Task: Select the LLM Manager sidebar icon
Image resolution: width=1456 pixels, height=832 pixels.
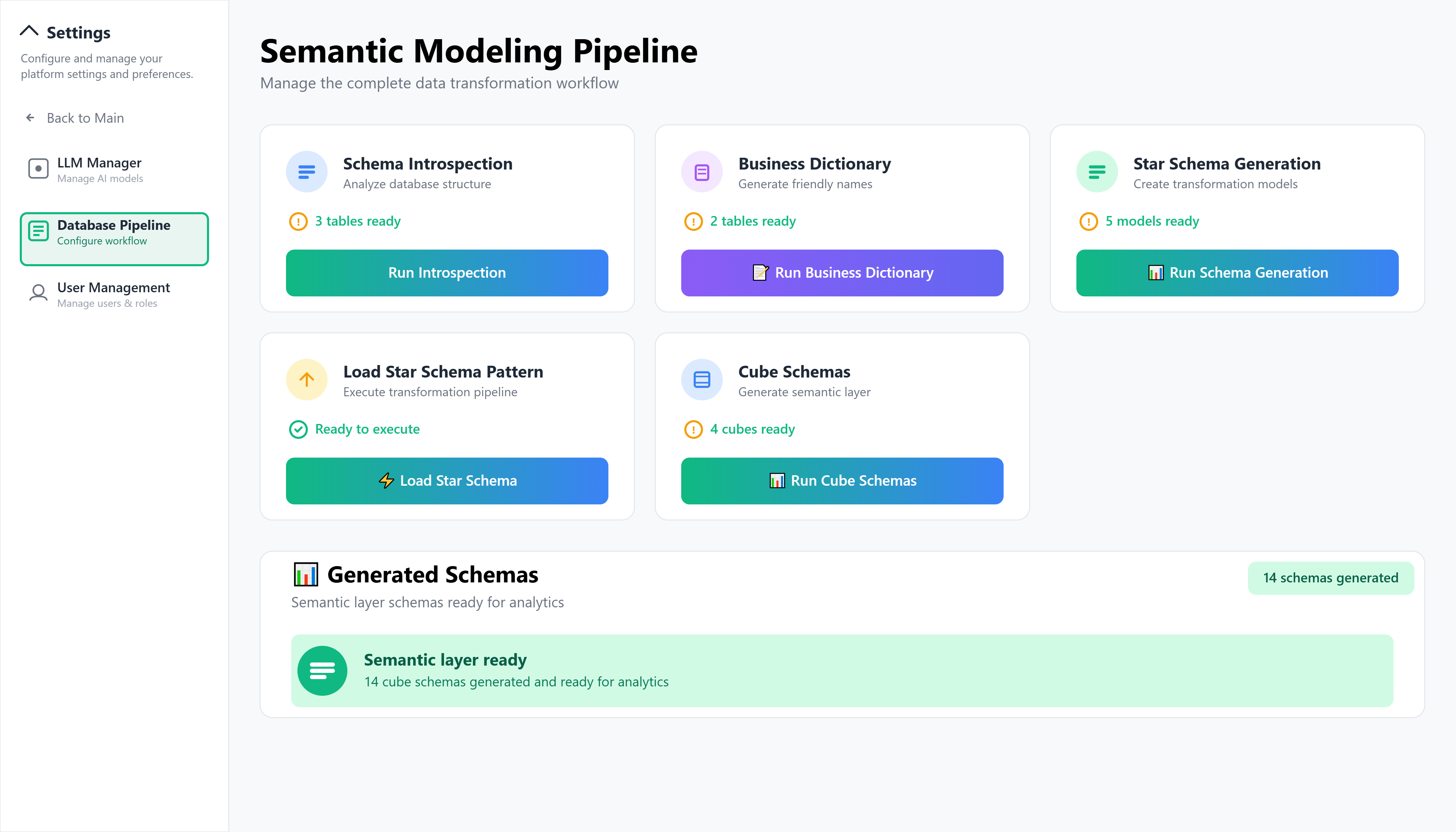Action: 38,168
